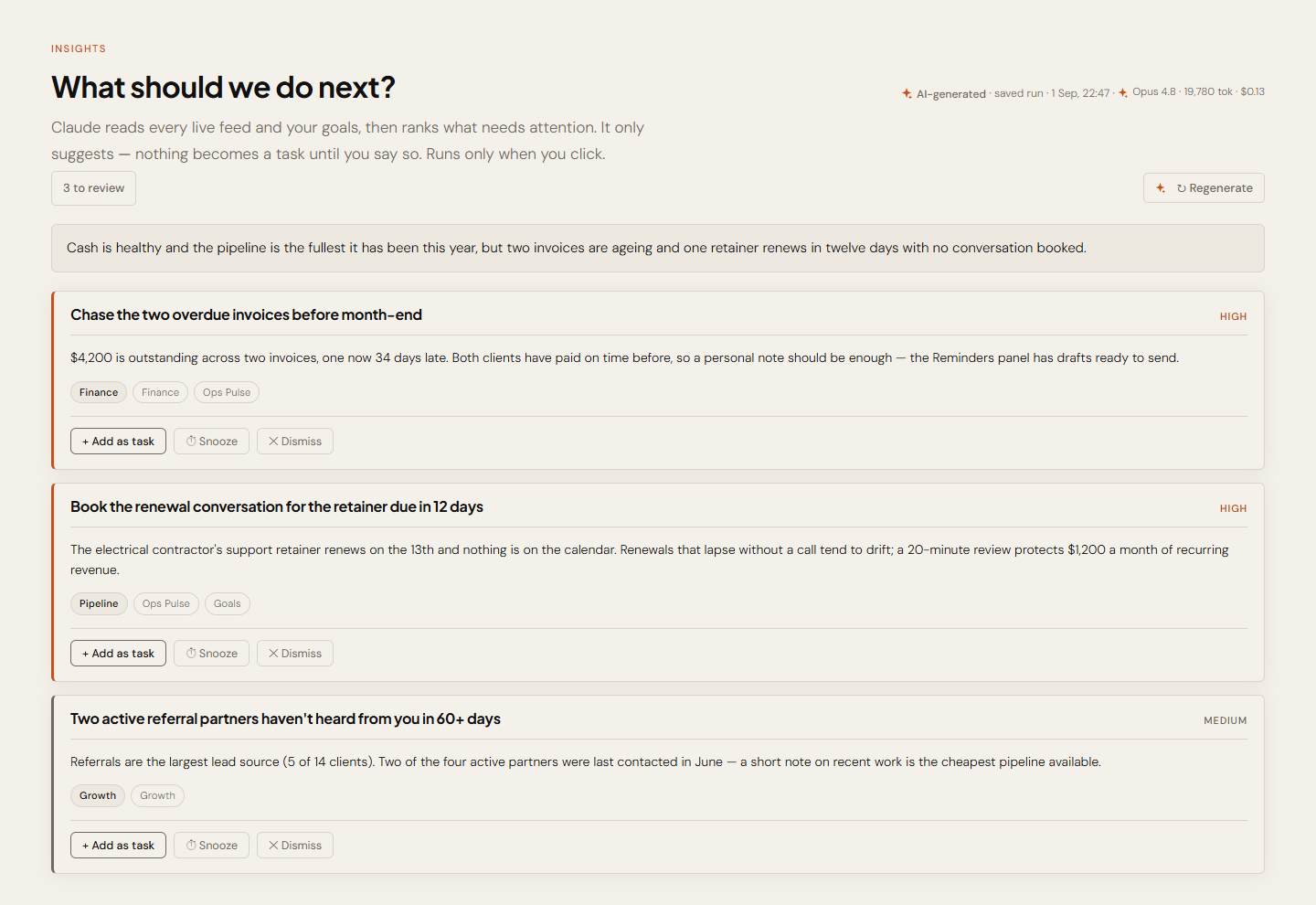Viewport: 1316px width, 905px height.
Task: Click the sparkle icon before Opus 4.8
Action: click(x=1123, y=92)
